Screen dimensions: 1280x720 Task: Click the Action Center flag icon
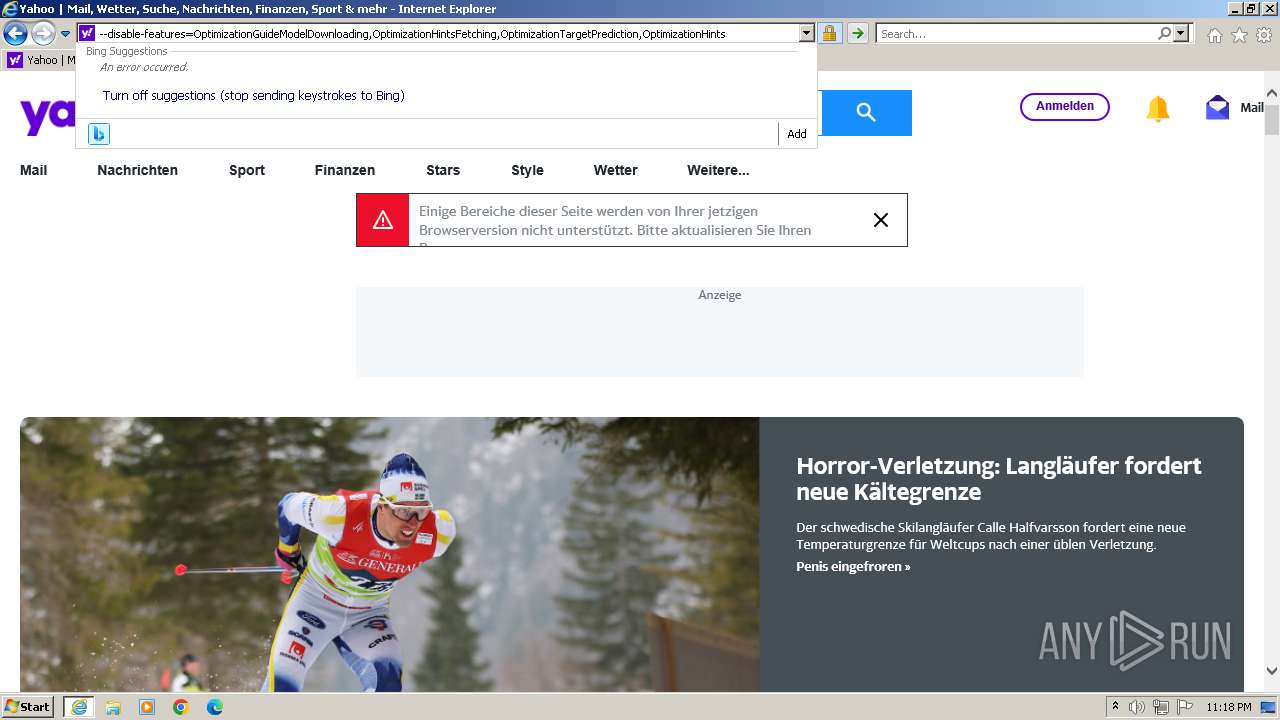tap(1185, 707)
